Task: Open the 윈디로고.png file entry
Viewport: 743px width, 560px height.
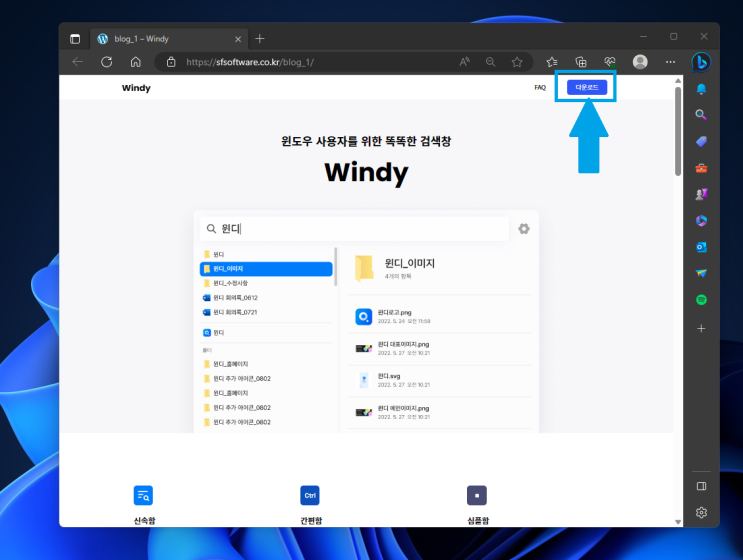Action: [x=438, y=316]
